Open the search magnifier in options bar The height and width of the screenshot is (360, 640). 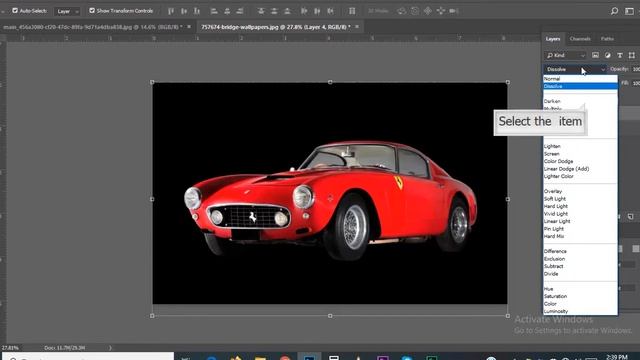(614, 11)
